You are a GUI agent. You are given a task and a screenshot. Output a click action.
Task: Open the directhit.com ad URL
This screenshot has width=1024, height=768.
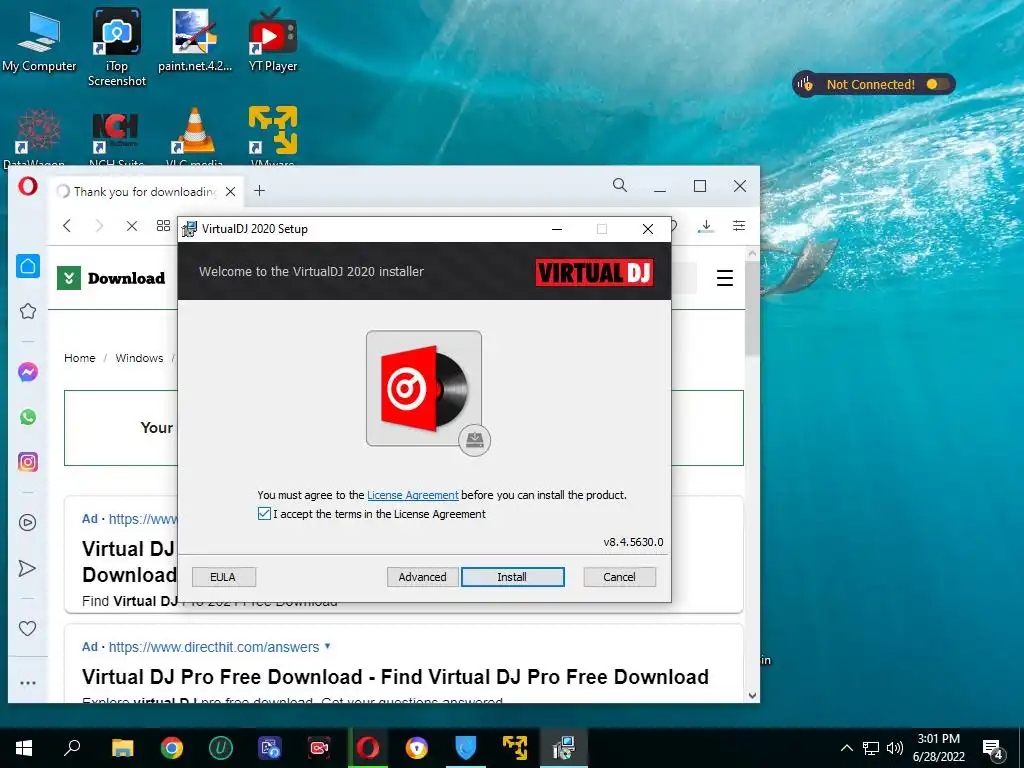(x=214, y=647)
